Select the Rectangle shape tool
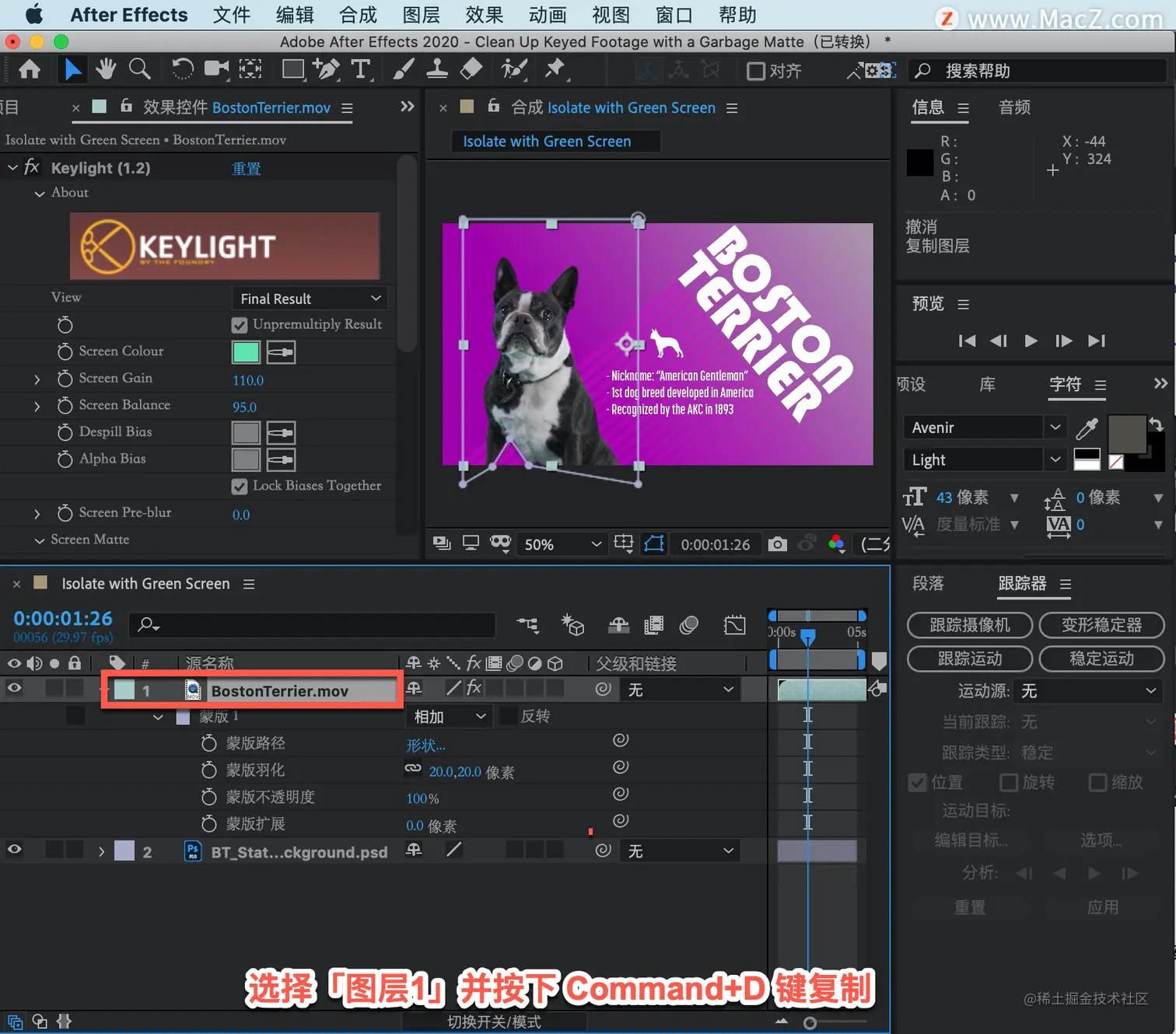Viewport: 1176px width, 1034px height. point(293,70)
